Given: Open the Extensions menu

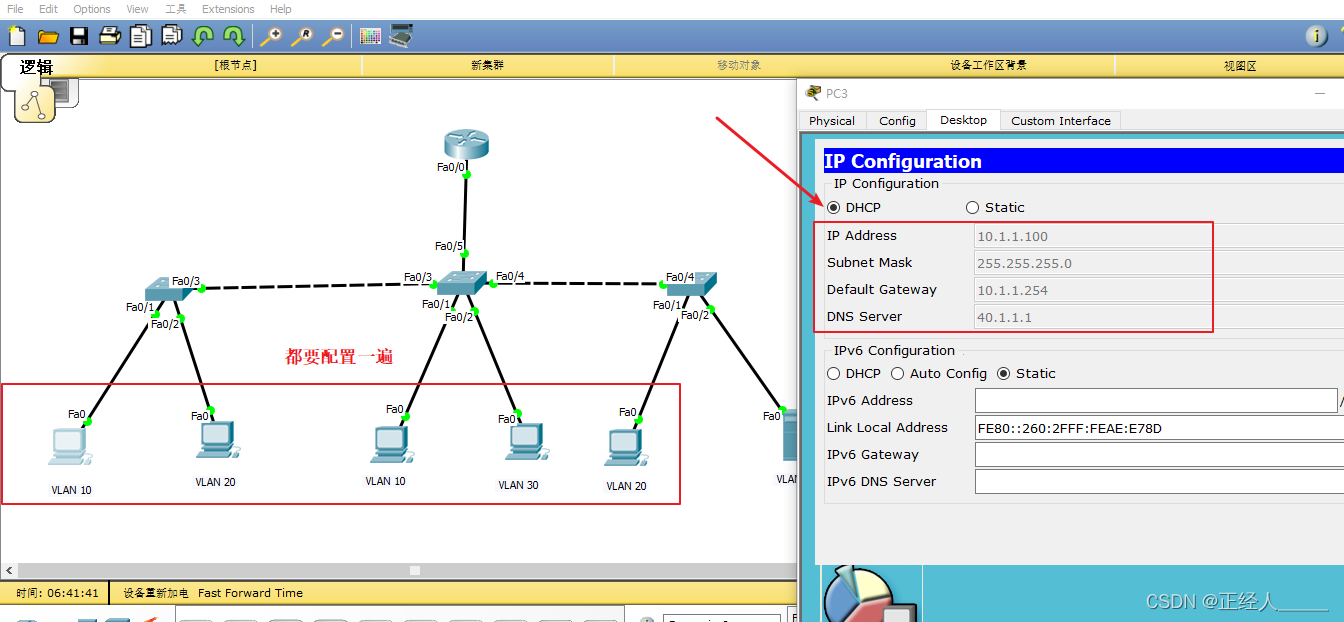Looking at the screenshot, I should 227,9.
